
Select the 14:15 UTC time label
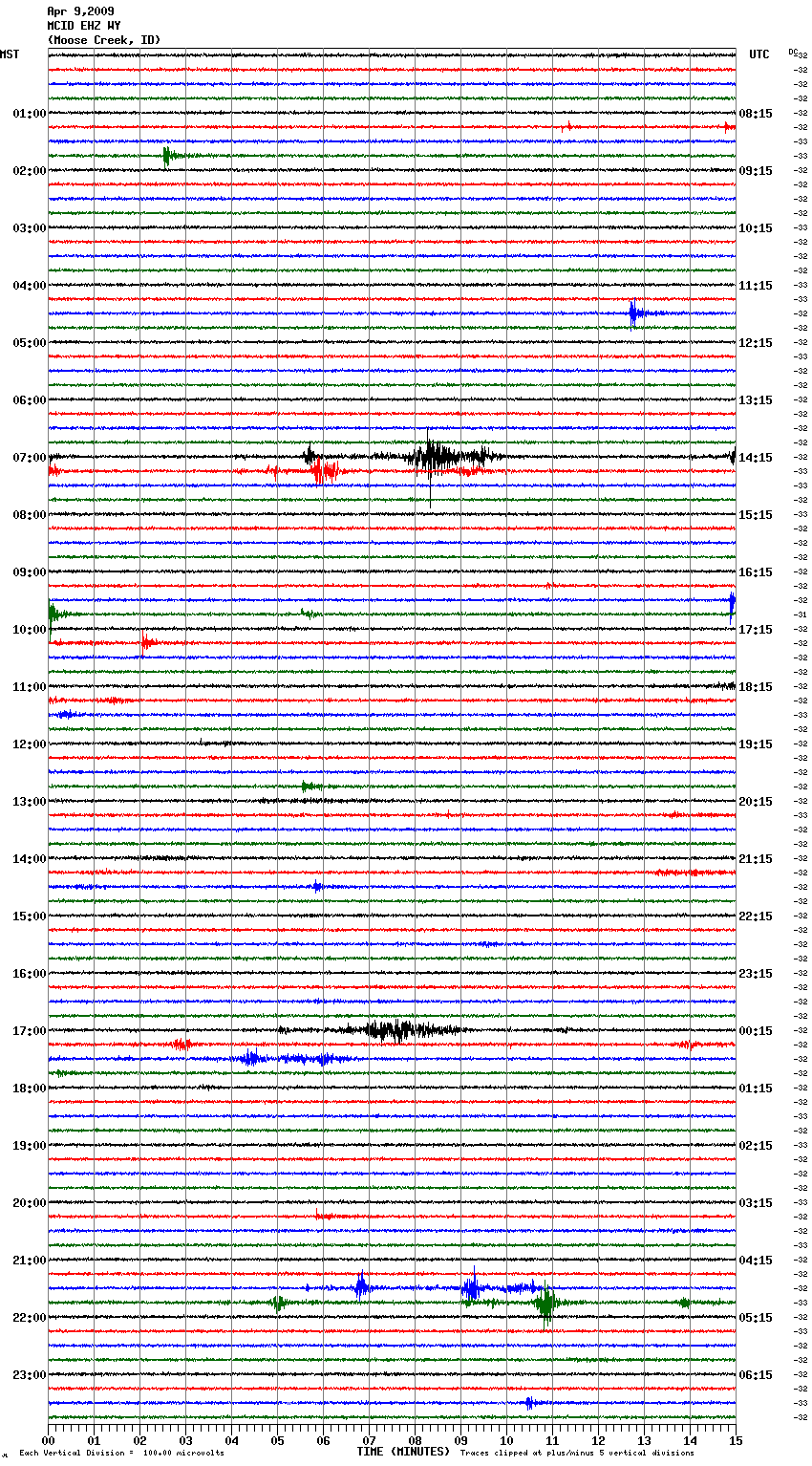(756, 458)
